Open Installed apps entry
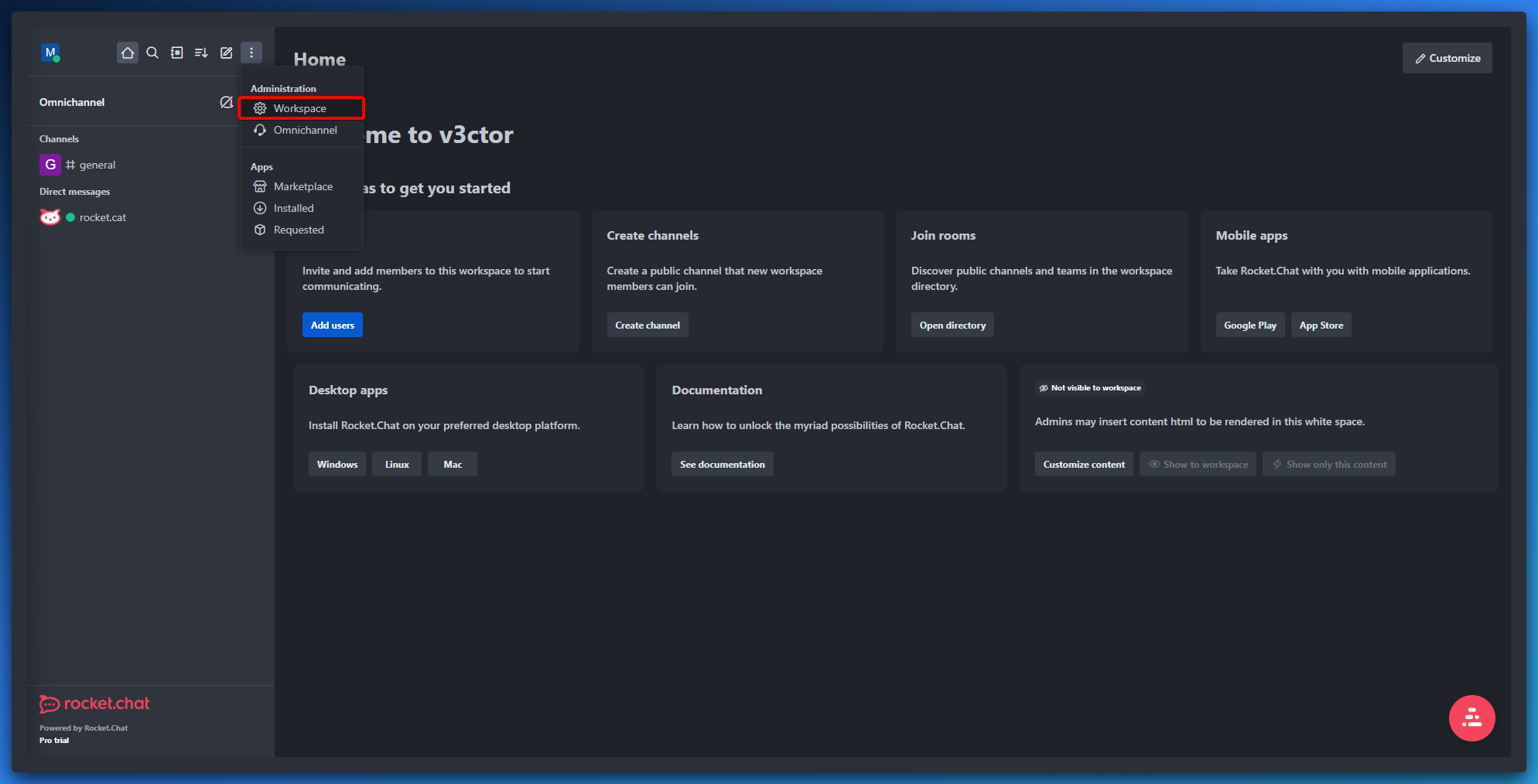This screenshot has width=1538, height=784. pos(302,208)
